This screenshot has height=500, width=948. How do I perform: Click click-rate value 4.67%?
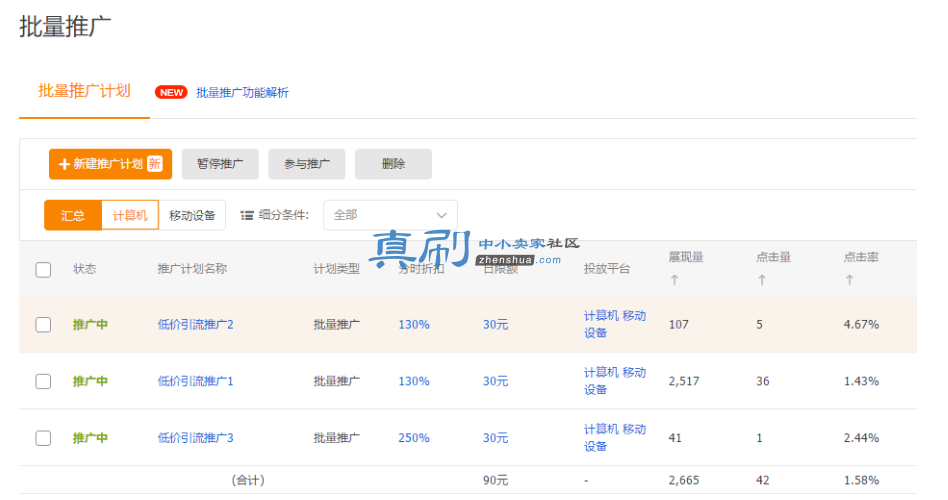coord(861,325)
